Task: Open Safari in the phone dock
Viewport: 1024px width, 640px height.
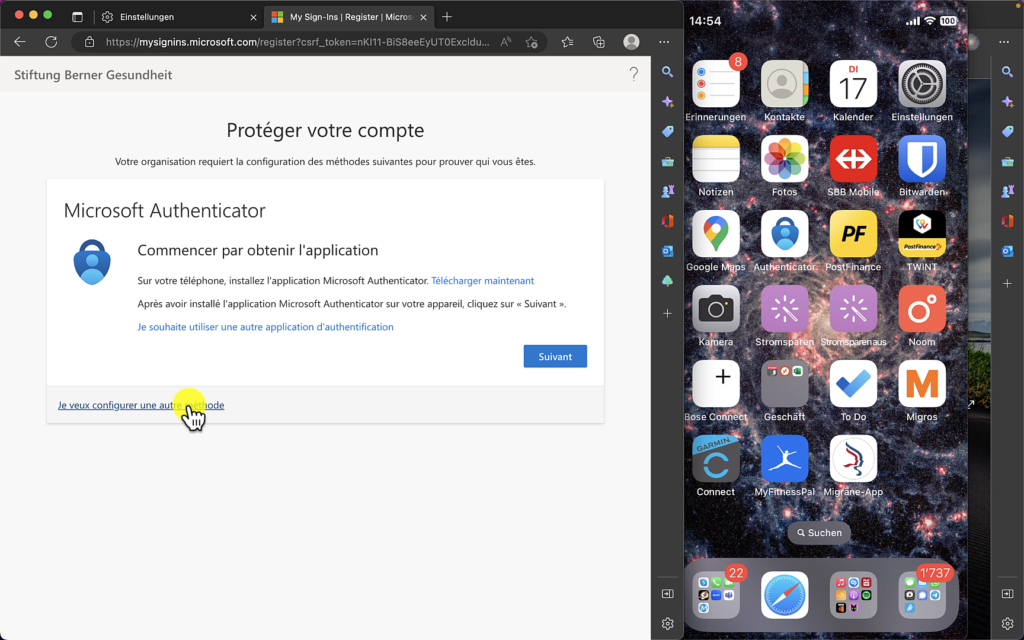Action: (x=784, y=595)
